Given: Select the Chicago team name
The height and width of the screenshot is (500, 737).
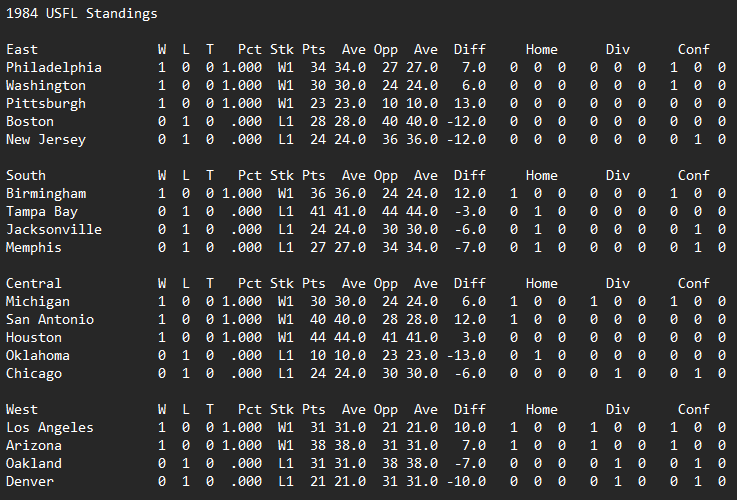Looking at the screenshot, I should pyautogui.click(x=34, y=374).
